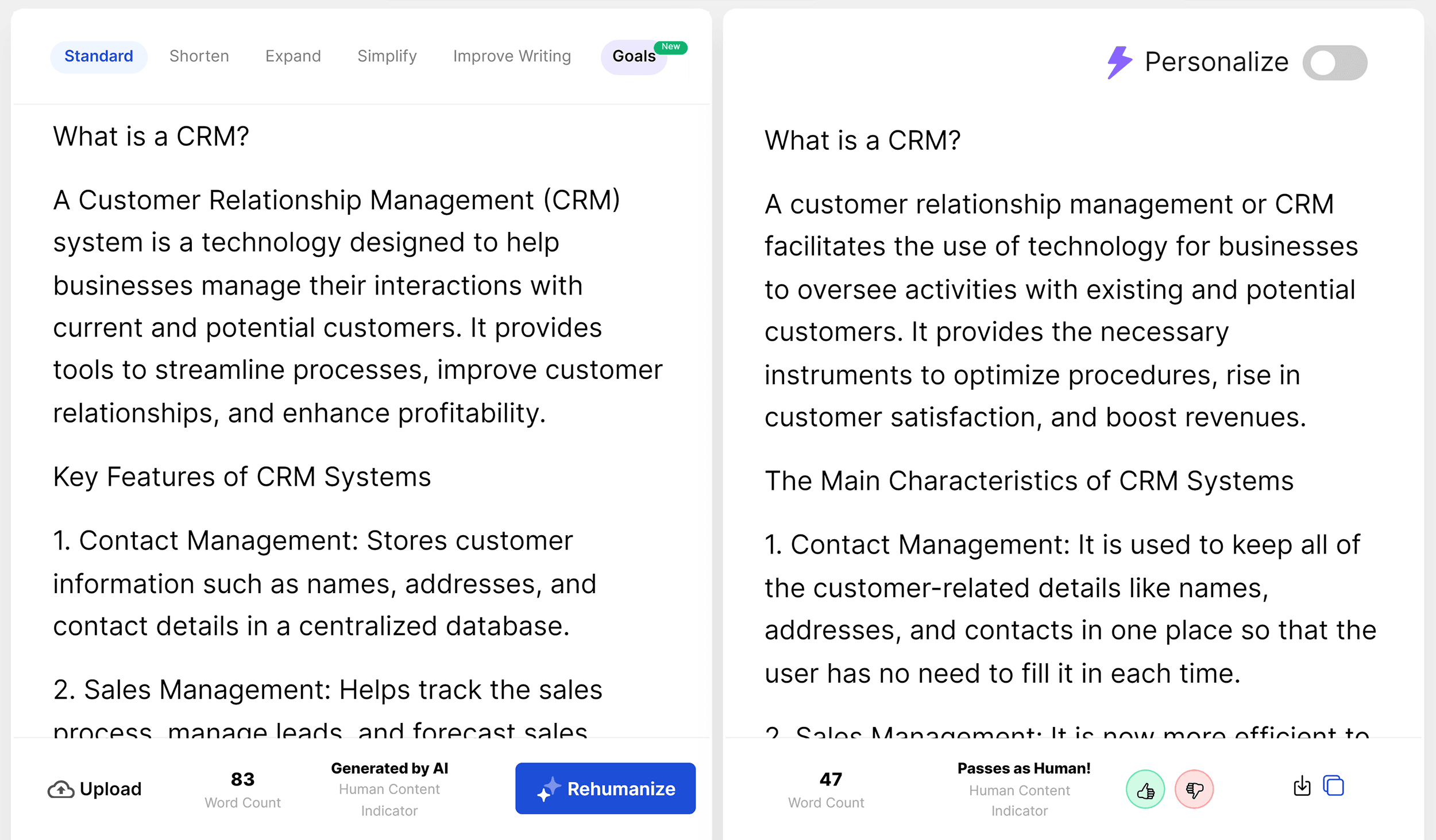Click the sparkle icon on Rehumanize
Image resolution: width=1436 pixels, height=840 pixels.
click(548, 789)
